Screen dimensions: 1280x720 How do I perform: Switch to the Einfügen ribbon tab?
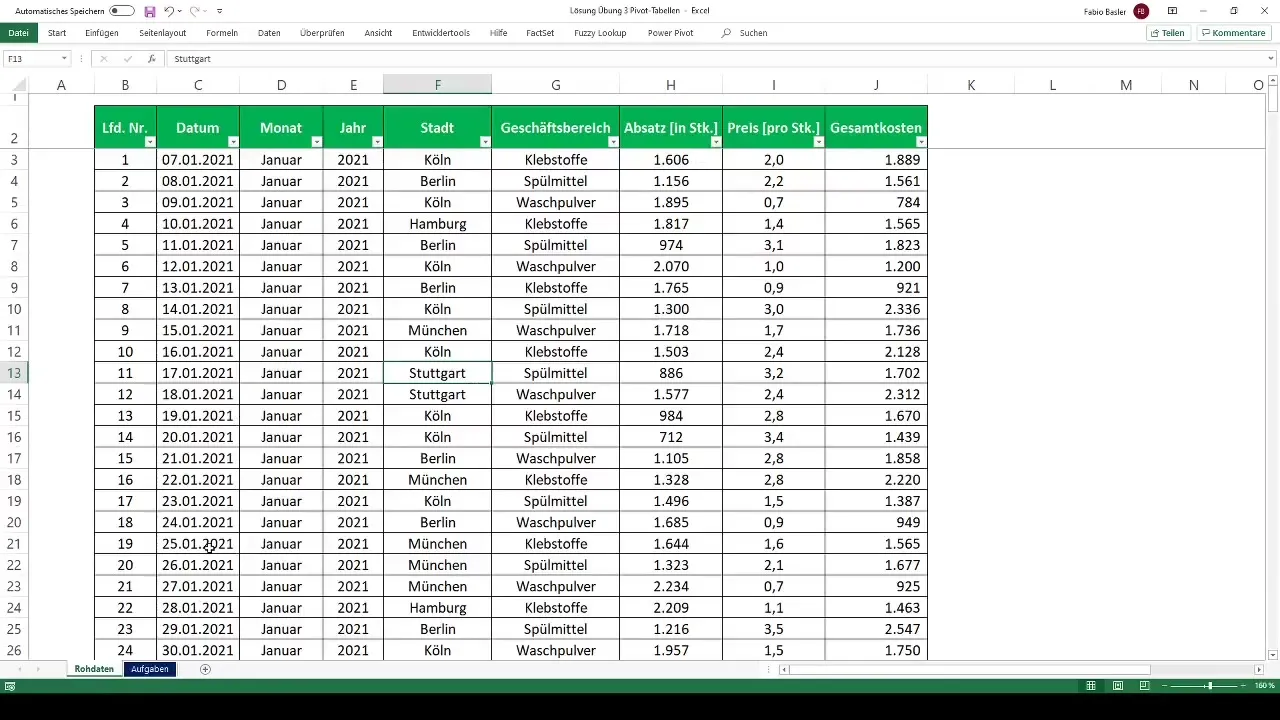tap(102, 33)
